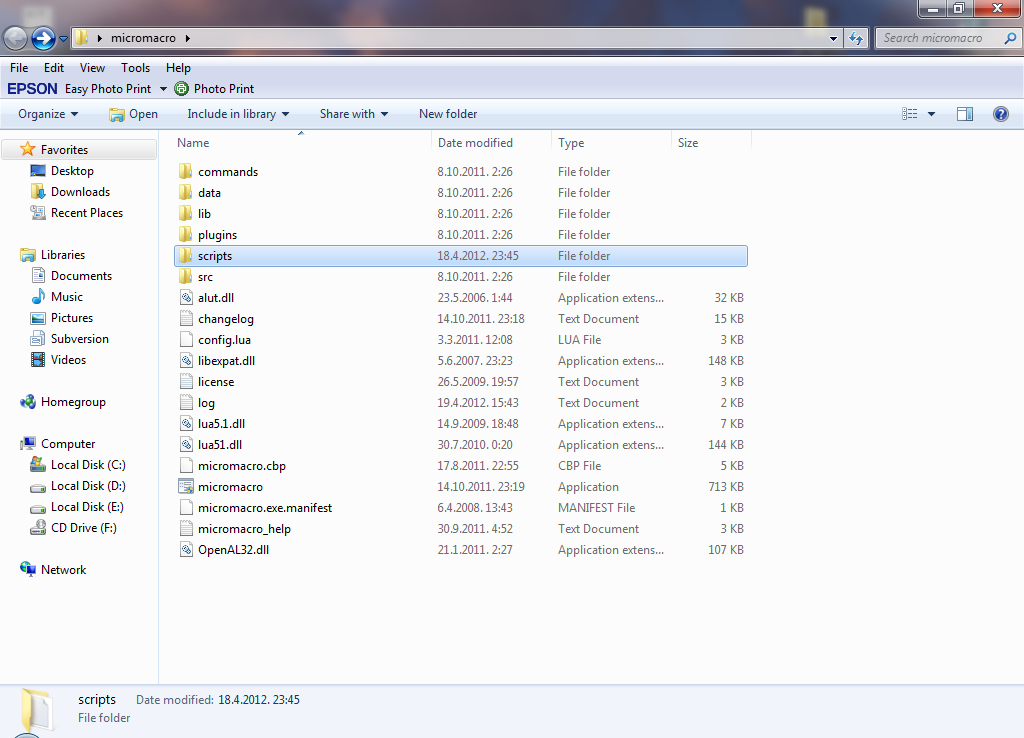
Task: Click the New folder button
Action: point(448,114)
